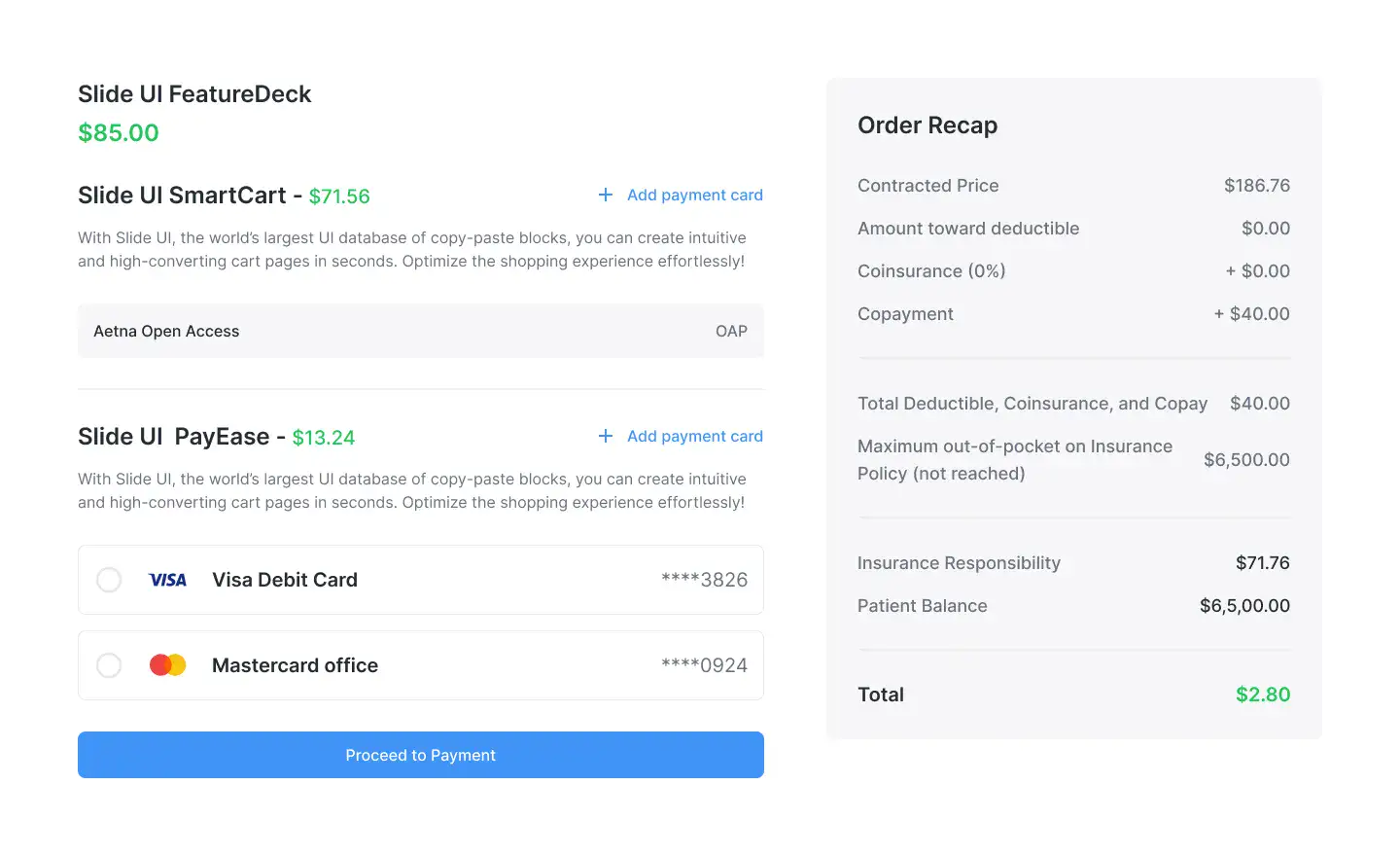
Task: Click Add payment card link under SmartCart
Action: point(695,195)
